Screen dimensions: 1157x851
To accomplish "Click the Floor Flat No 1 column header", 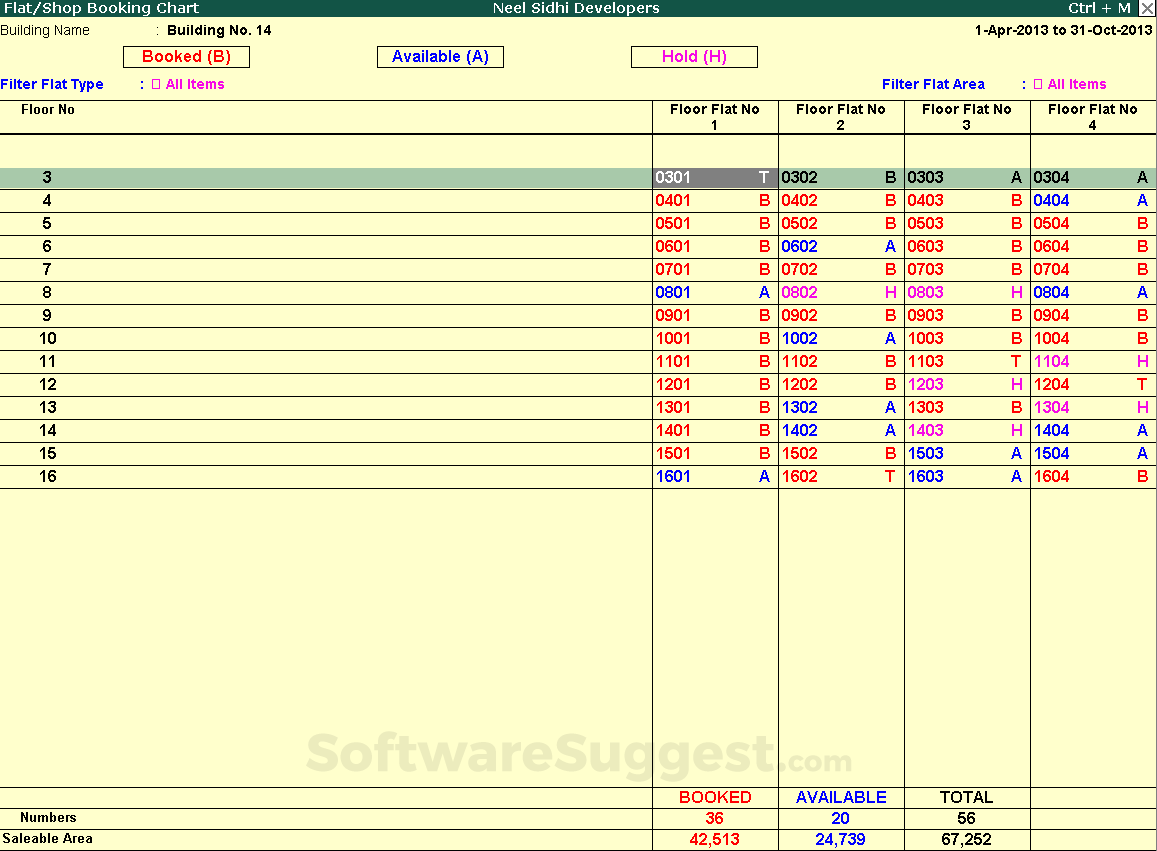I will pyautogui.click(x=714, y=116).
